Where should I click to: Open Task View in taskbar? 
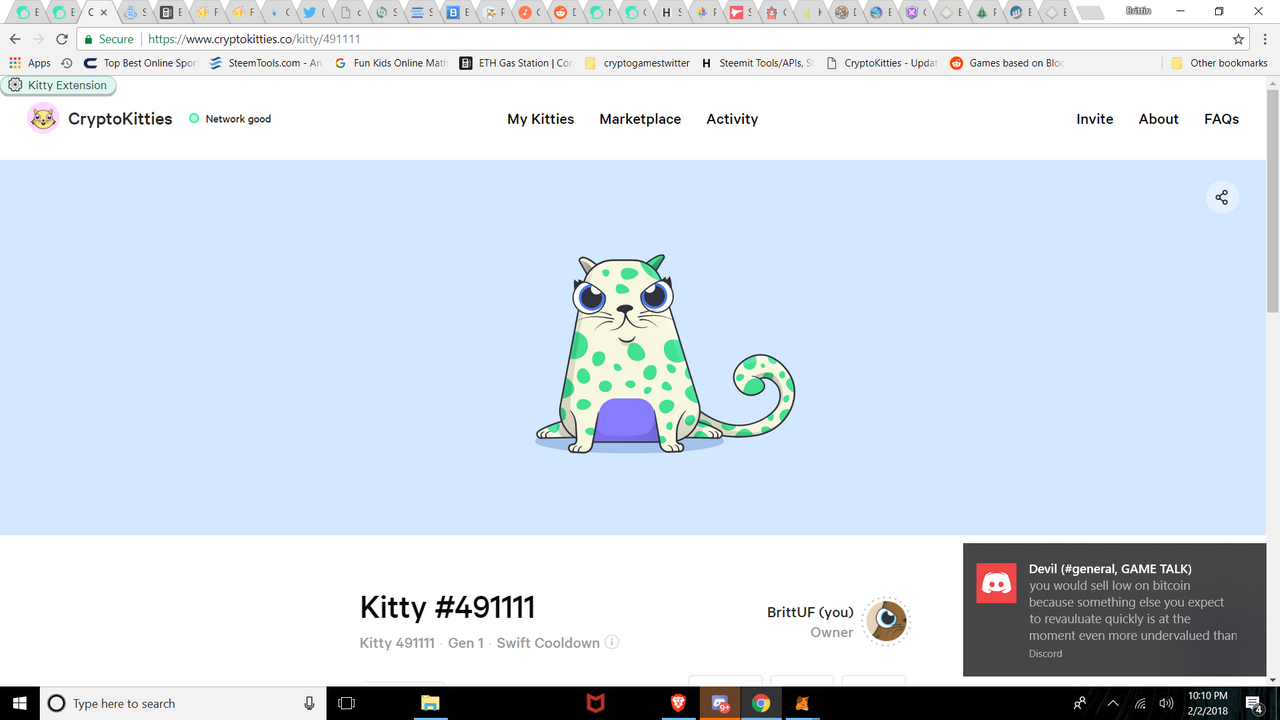pos(346,703)
